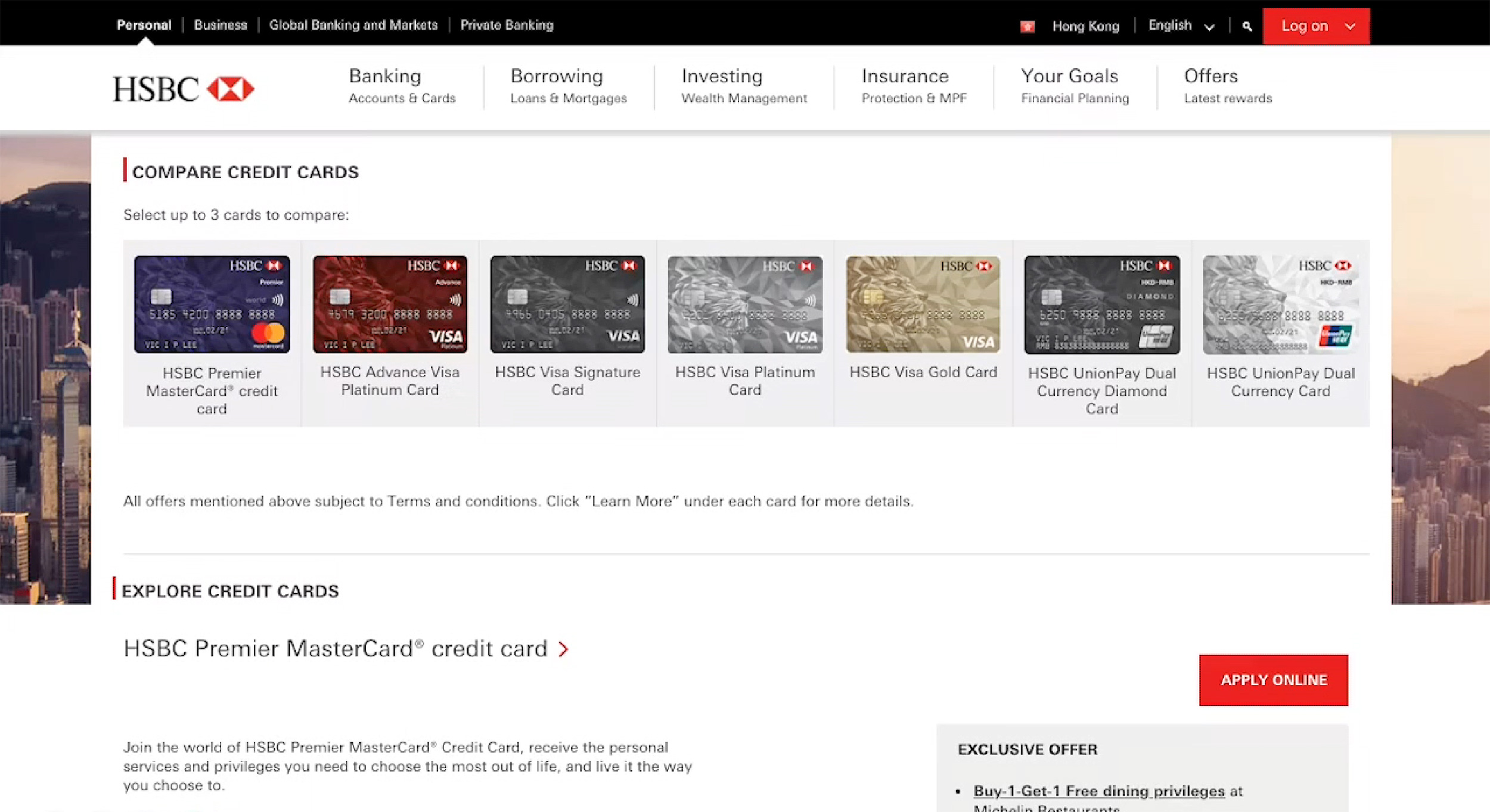Select the HSBC UnionPay Dual Currency Card to compare

(x=1279, y=304)
